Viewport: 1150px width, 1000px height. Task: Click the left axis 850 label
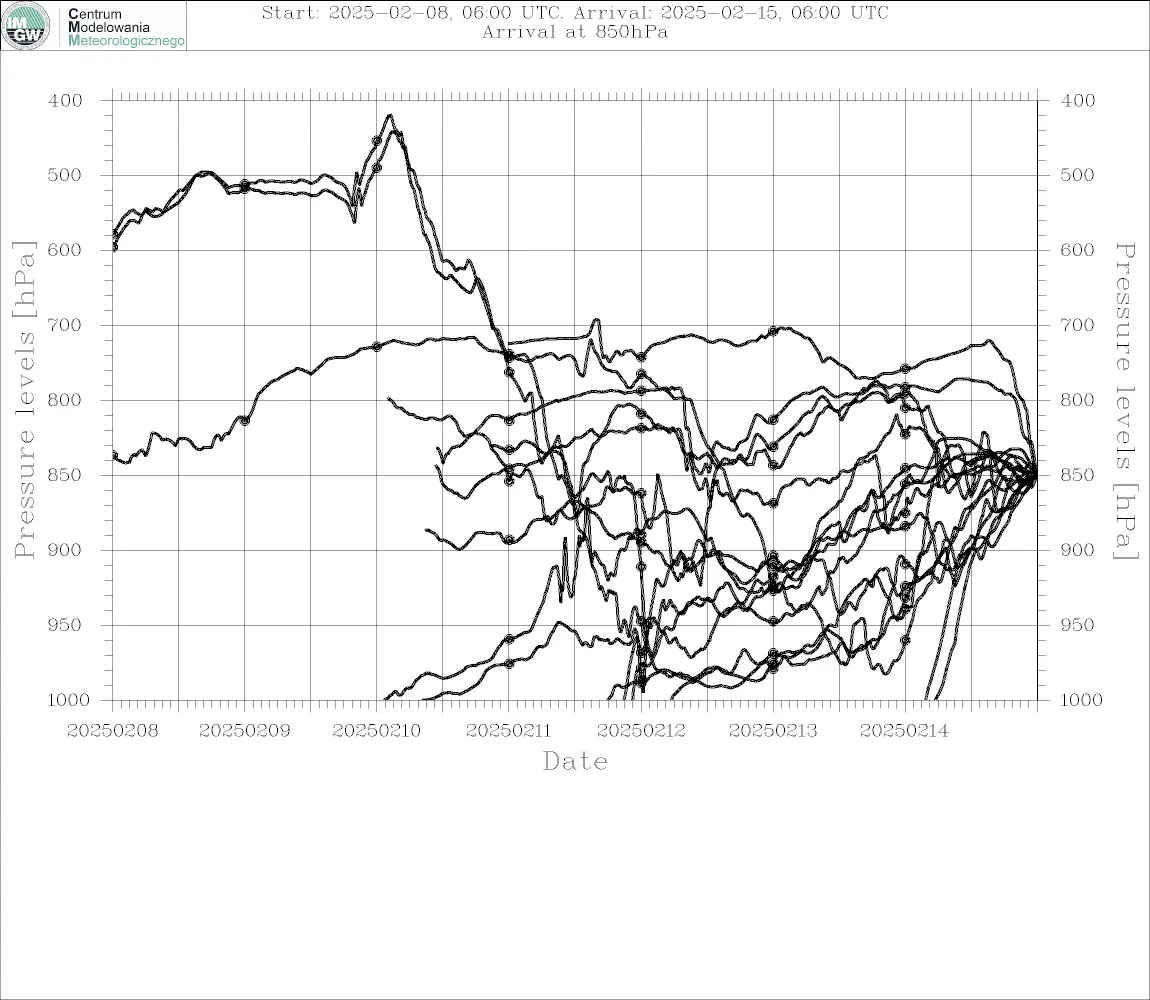[65, 475]
